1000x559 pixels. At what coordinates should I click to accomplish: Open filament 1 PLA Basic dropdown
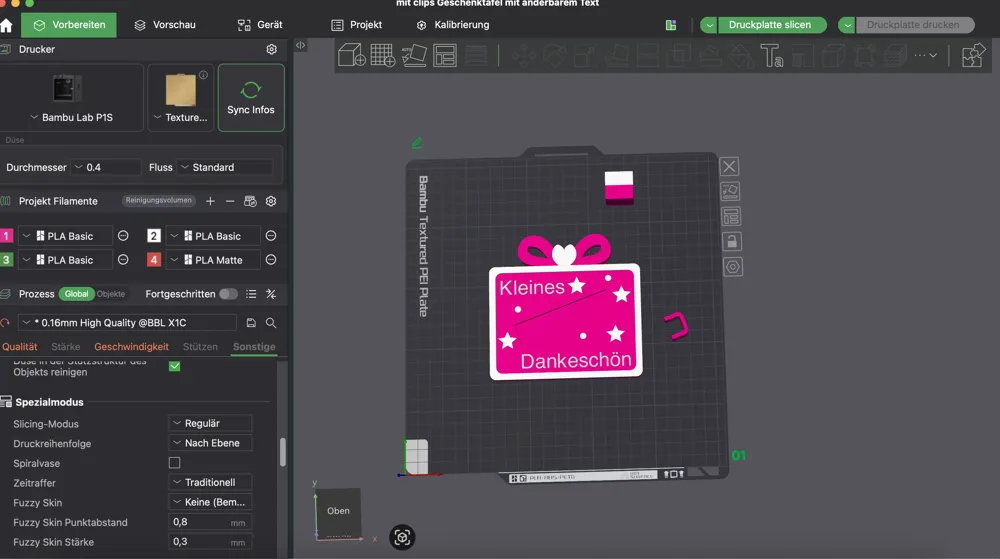click(x=65, y=236)
